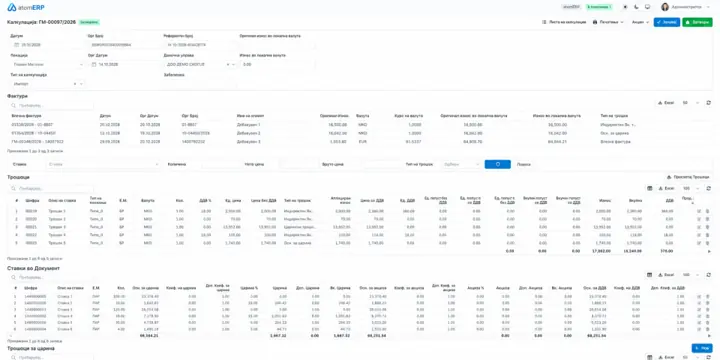Focus the Орг Број input field
Viewport: 720px width, 360px height.
click(123, 45)
